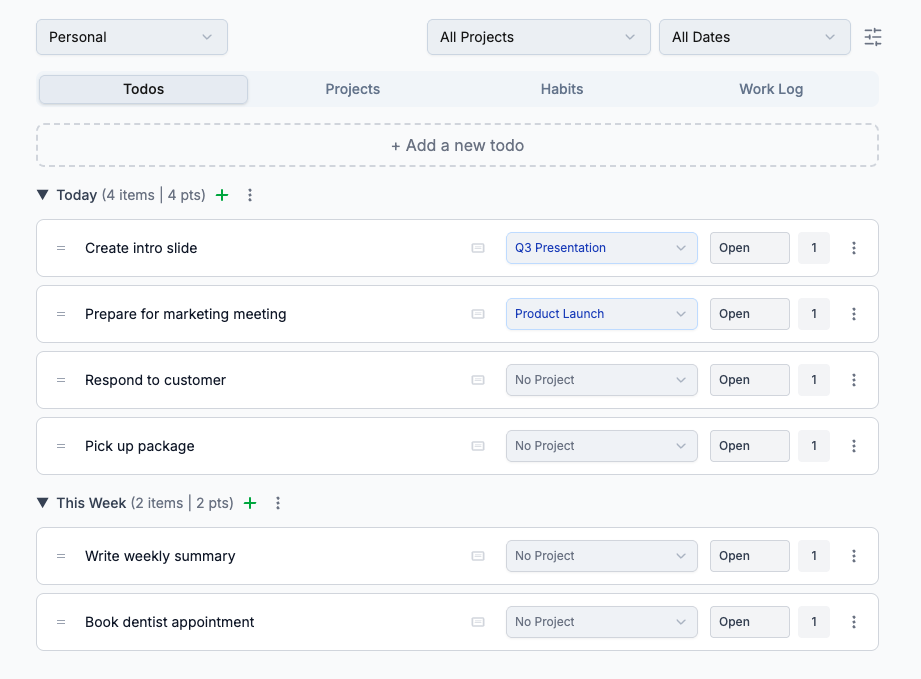Image resolution: width=921 pixels, height=679 pixels.
Task: Toggle Open status on Prepare for marketing meeting
Action: click(749, 314)
